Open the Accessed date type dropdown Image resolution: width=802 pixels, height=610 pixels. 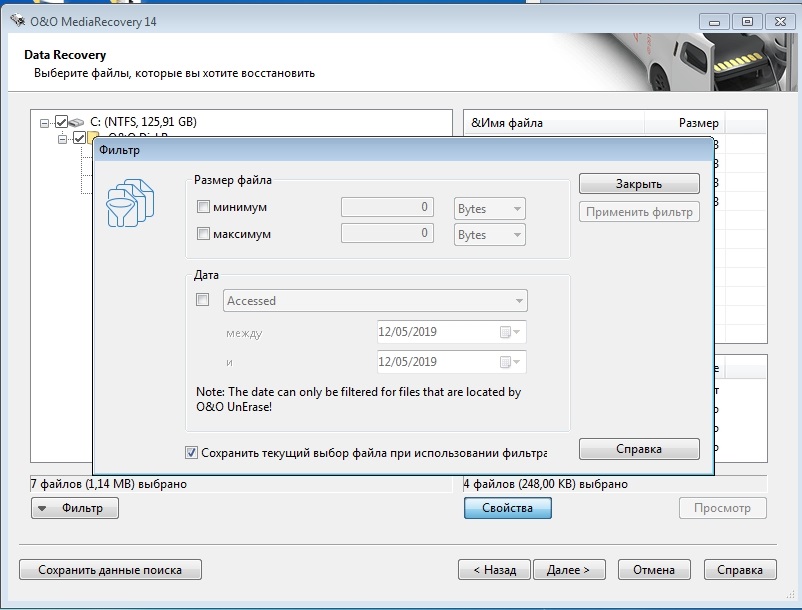point(375,301)
